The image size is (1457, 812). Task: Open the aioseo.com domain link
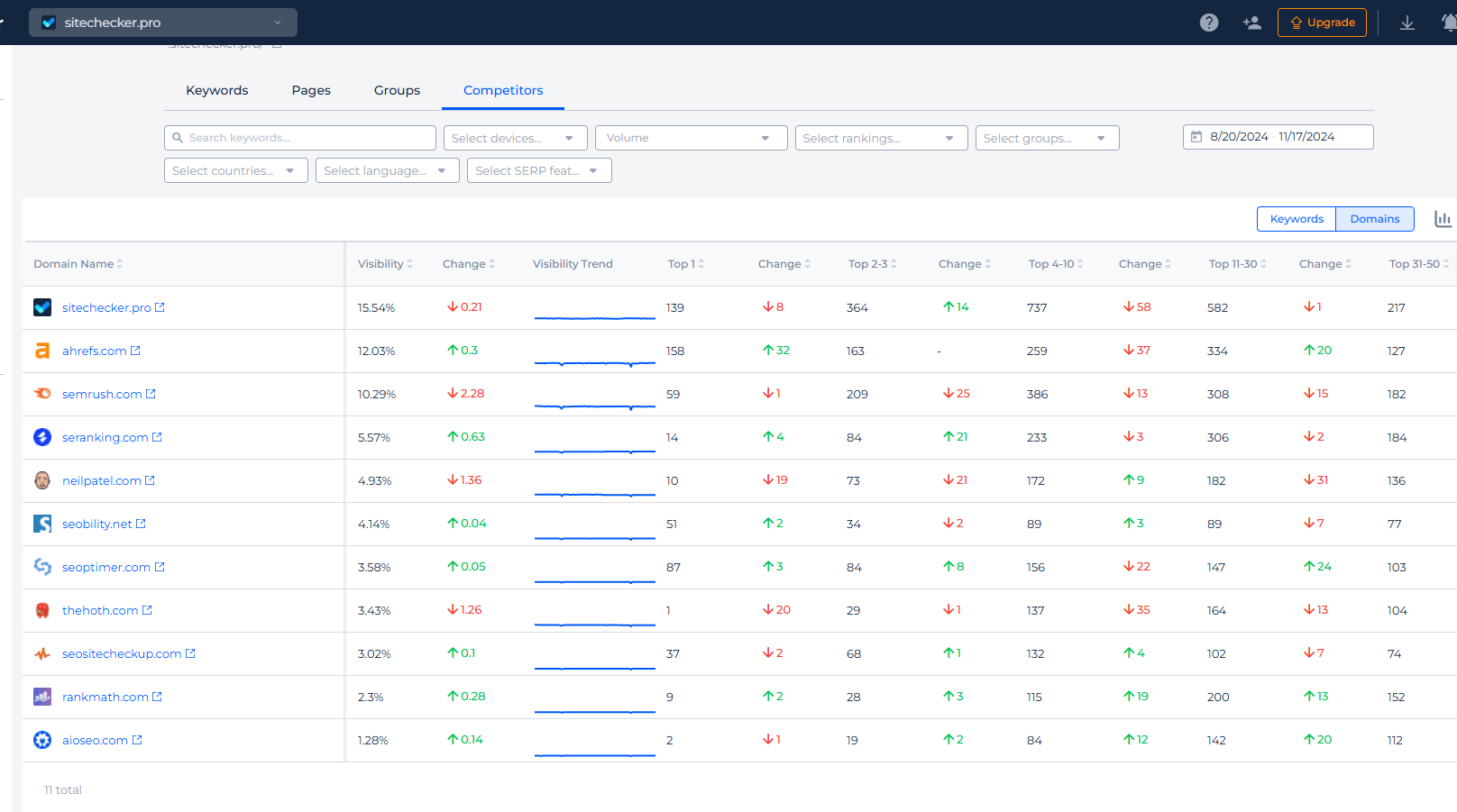(95, 740)
